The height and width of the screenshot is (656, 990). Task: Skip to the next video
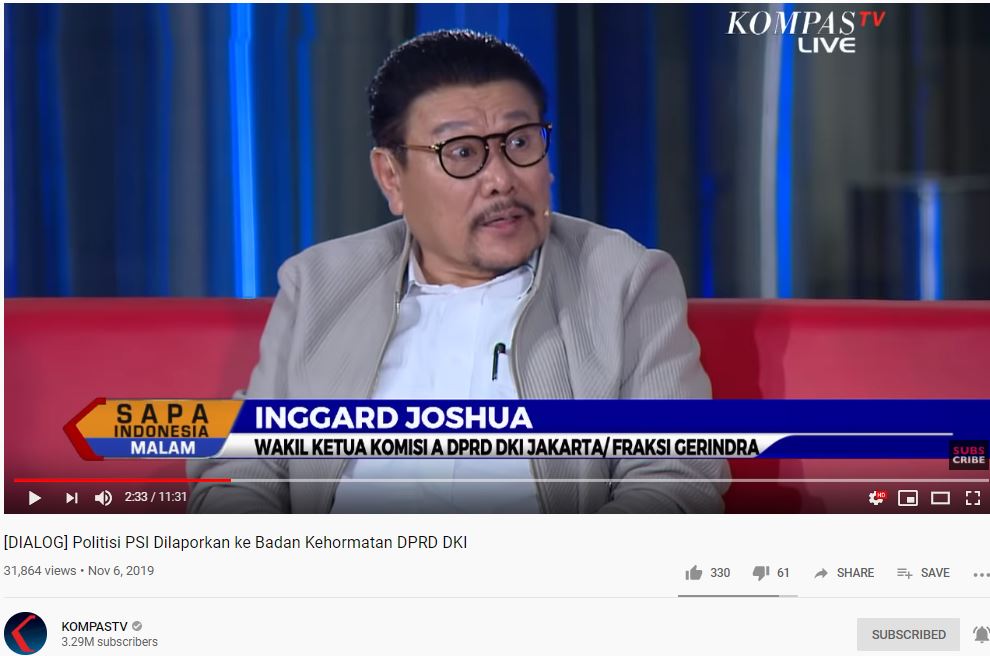point(72,498)
